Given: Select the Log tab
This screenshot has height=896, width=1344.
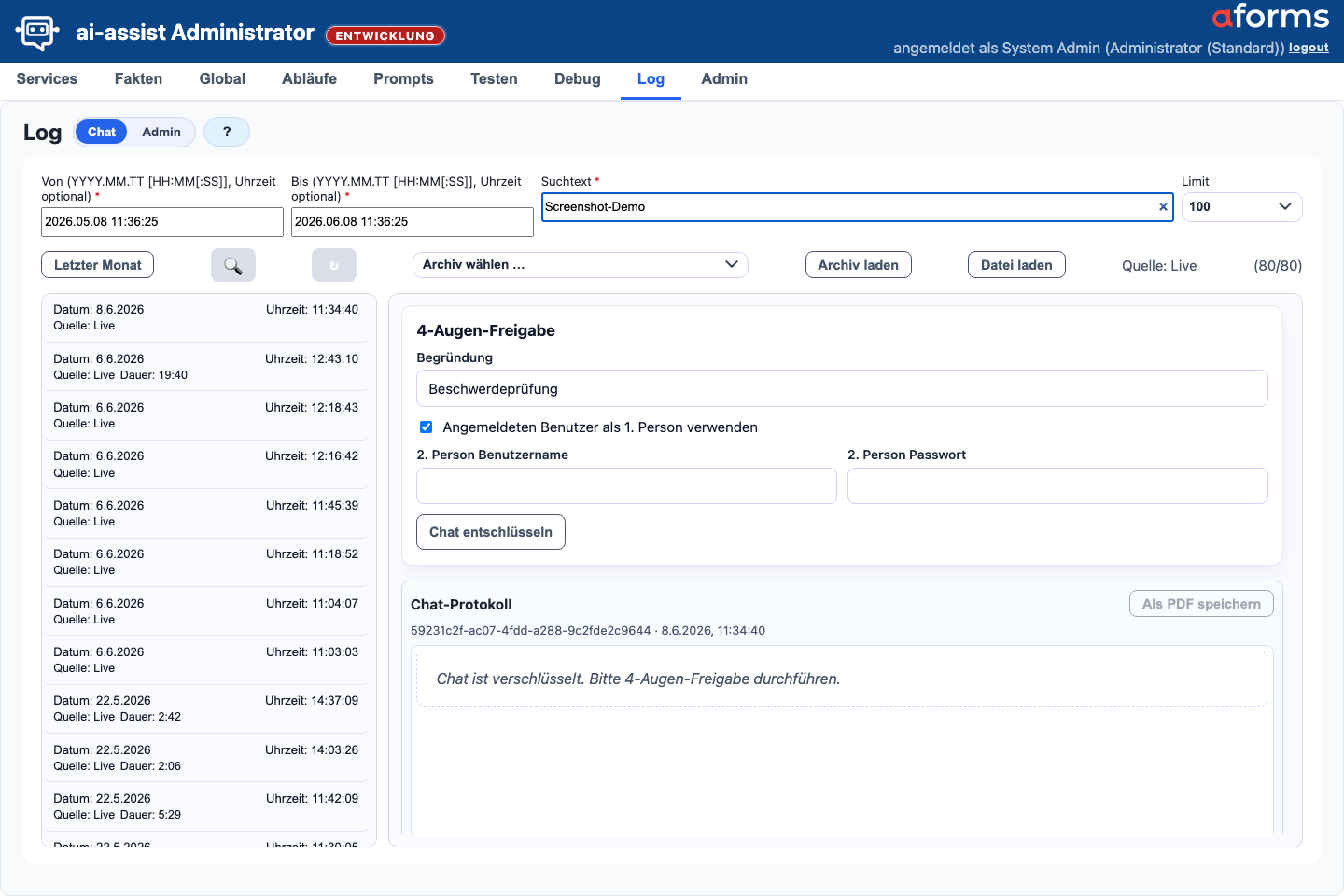Looking at the screenshot, I should (651, 79).
